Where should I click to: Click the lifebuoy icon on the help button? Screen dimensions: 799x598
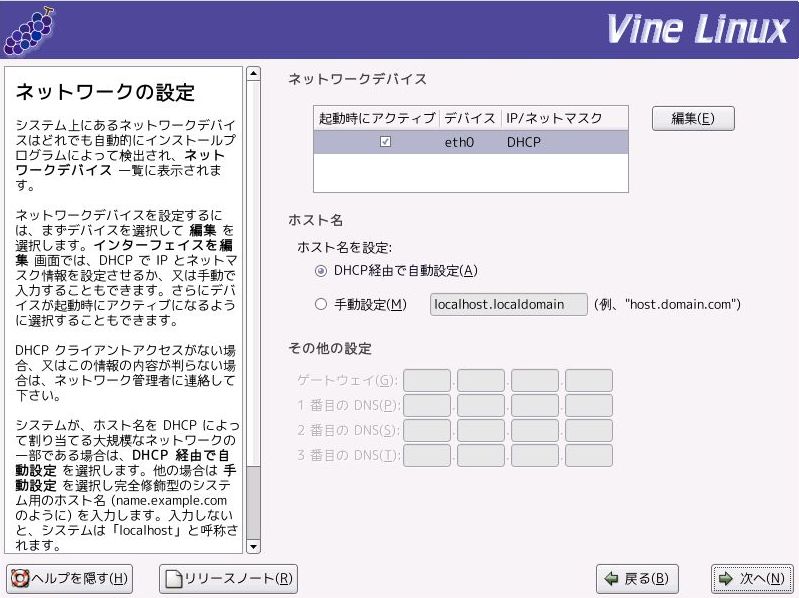pyautogui.click(x=20, y=578)
